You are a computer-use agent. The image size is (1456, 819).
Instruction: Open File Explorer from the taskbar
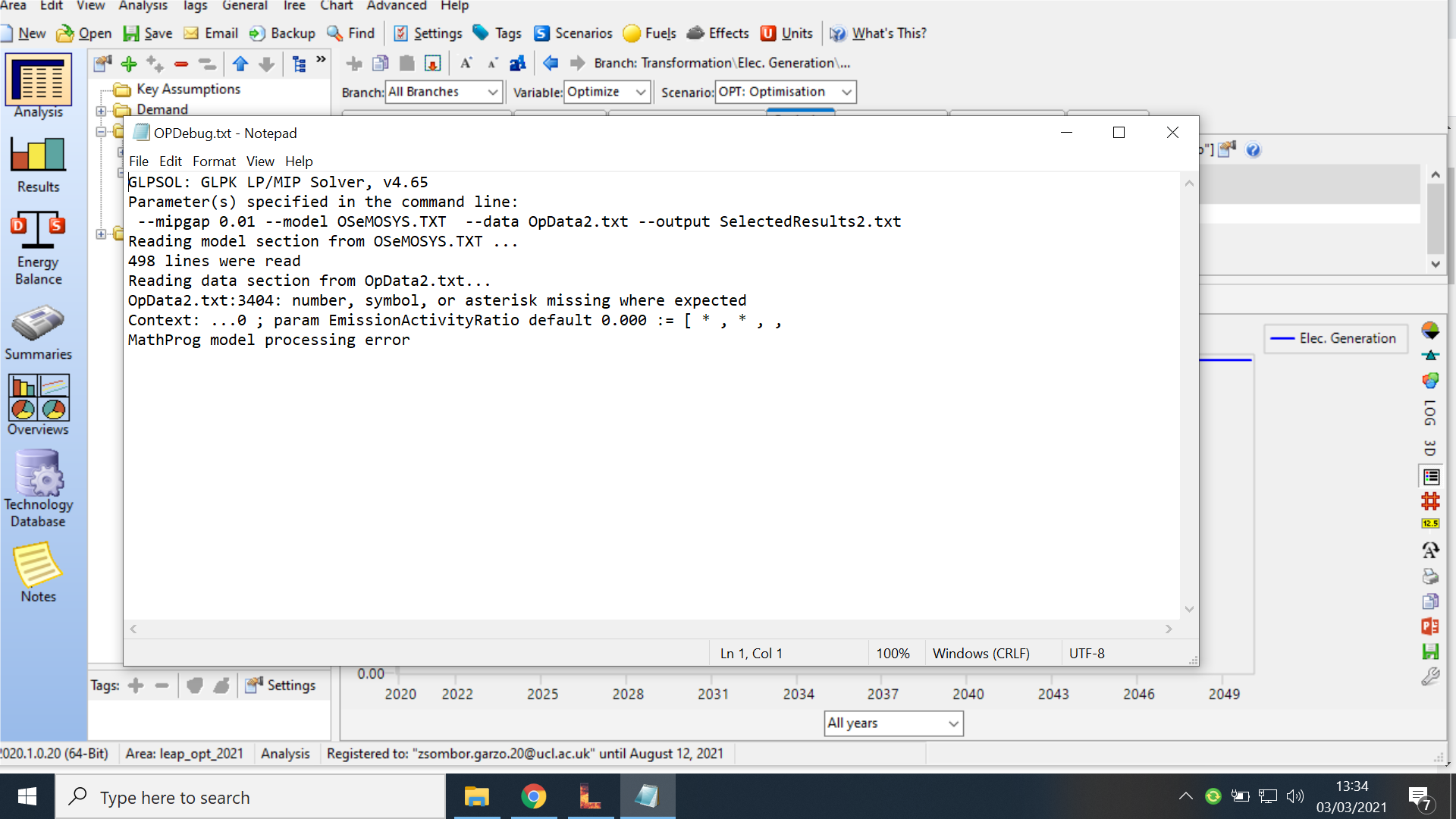coord(477,797)
